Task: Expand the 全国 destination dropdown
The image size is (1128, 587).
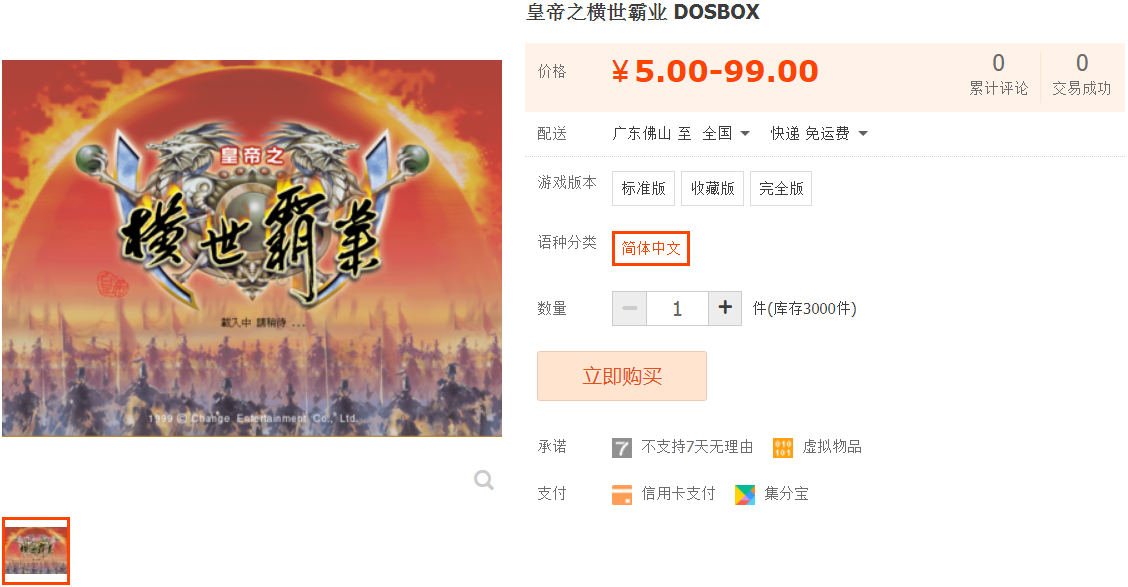Action: [x=726, y=133]
